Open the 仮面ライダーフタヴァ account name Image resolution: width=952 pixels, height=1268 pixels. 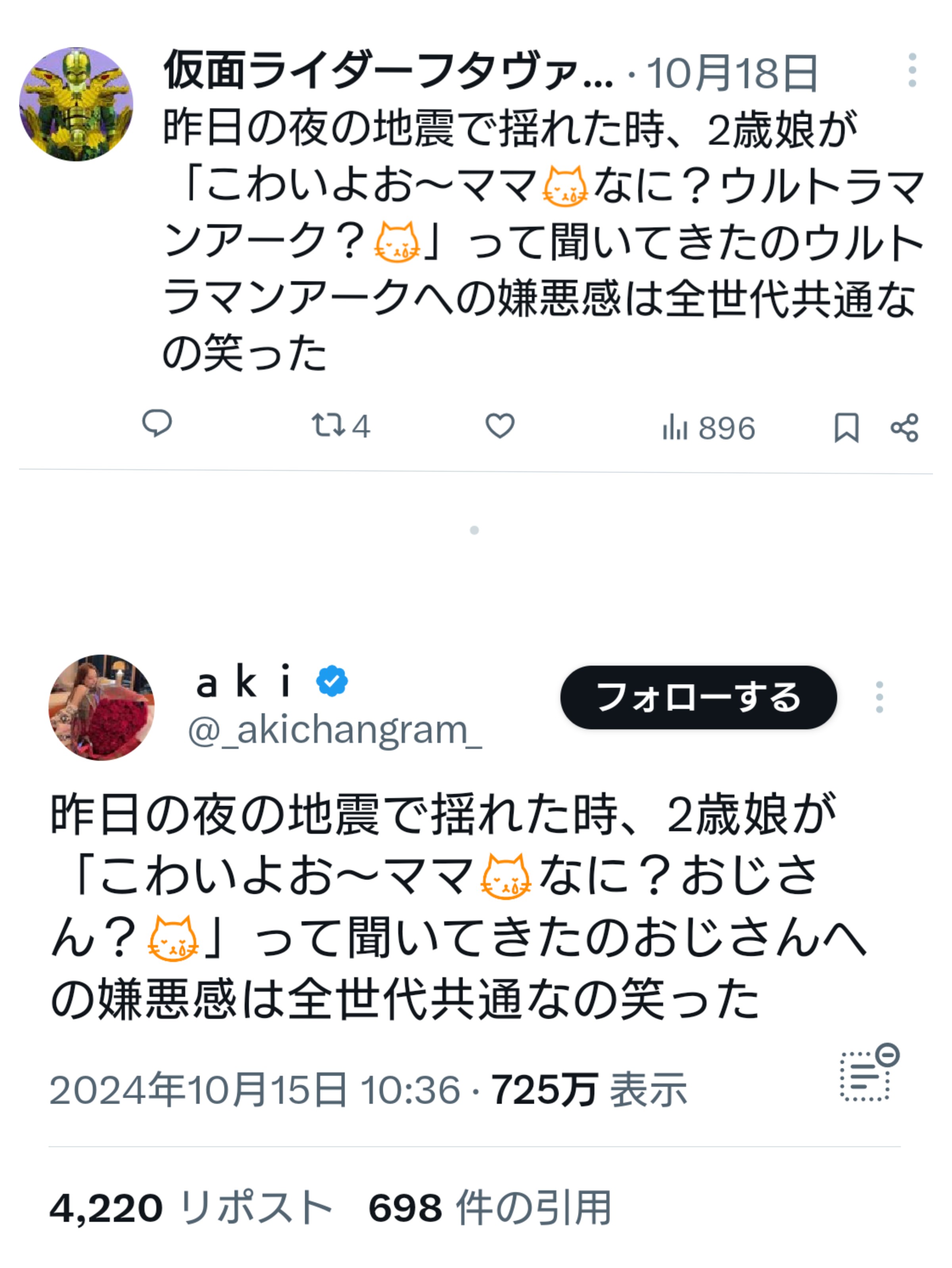[388, 71]
